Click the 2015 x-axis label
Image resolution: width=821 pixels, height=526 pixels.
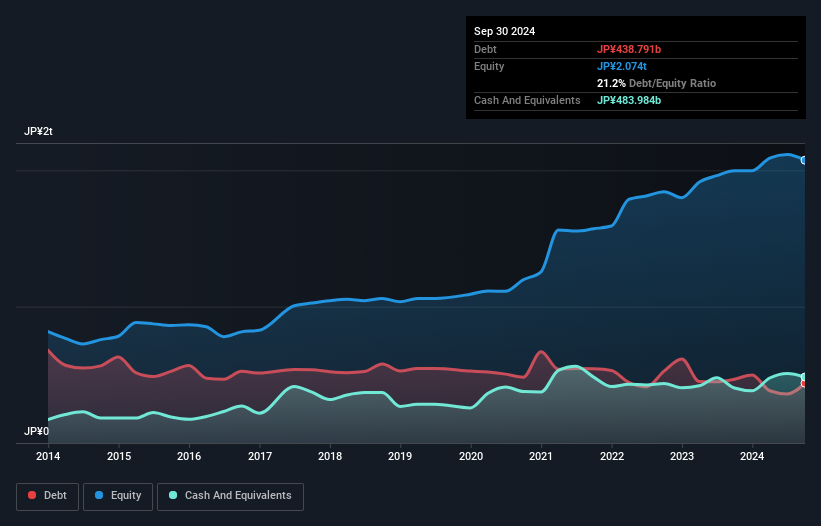(x=119, y=456)
